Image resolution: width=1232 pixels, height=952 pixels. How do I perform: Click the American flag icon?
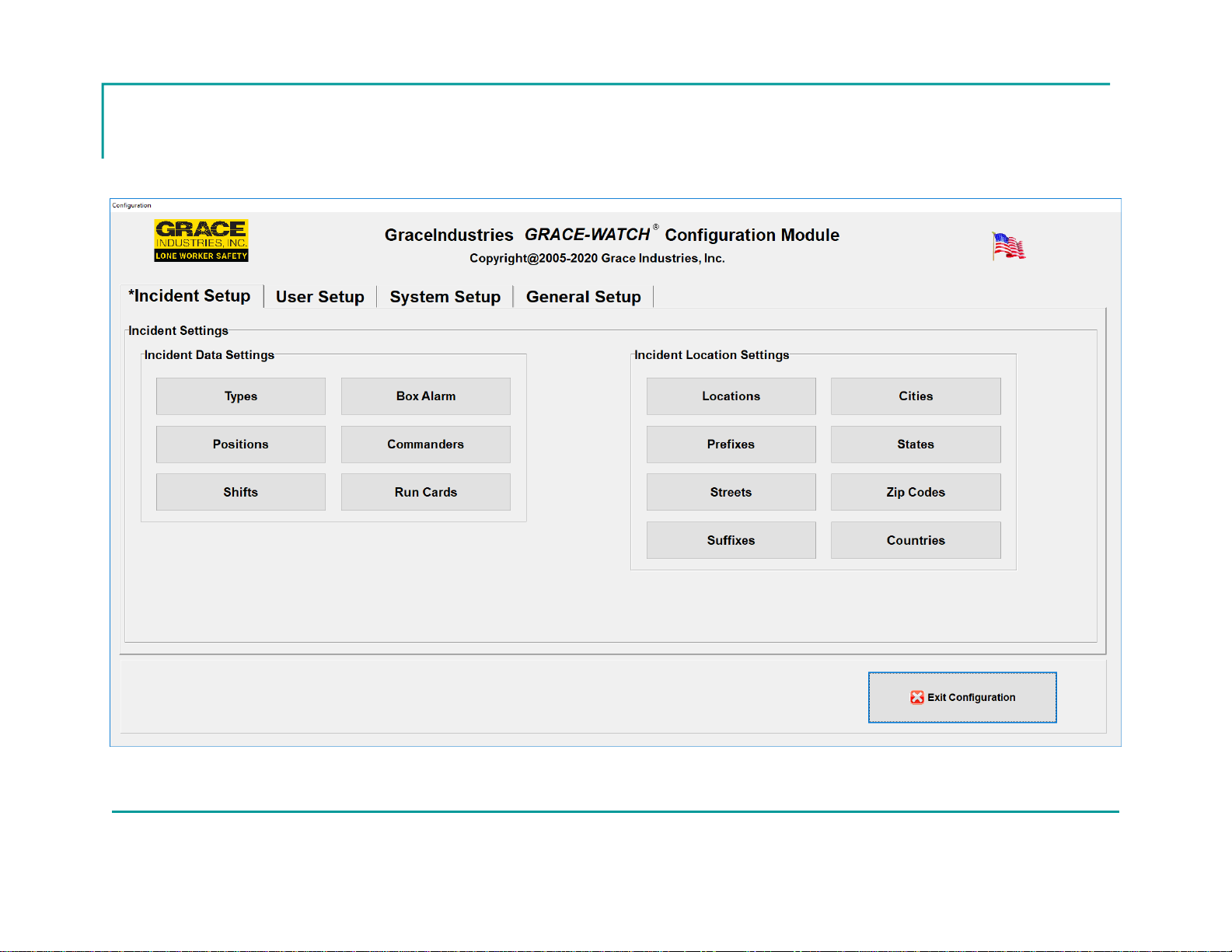click(x=1009, y=246)
